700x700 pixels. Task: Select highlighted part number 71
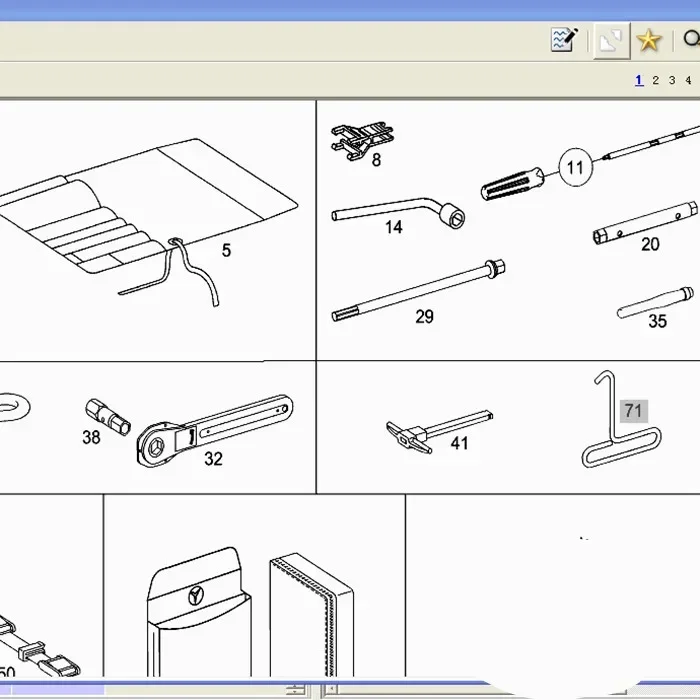pyautogui.click(x=633, y=411)
